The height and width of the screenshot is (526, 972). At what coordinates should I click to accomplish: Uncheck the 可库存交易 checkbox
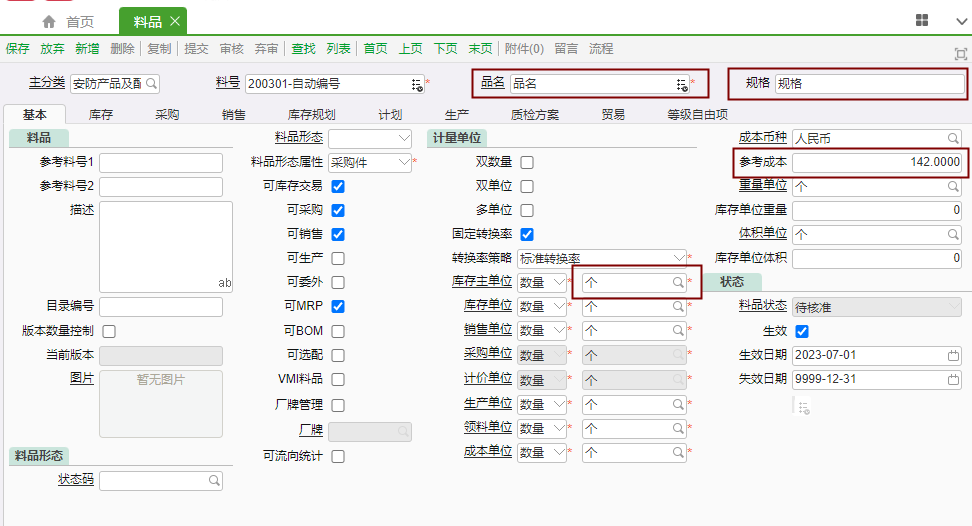tap(338, 186)
